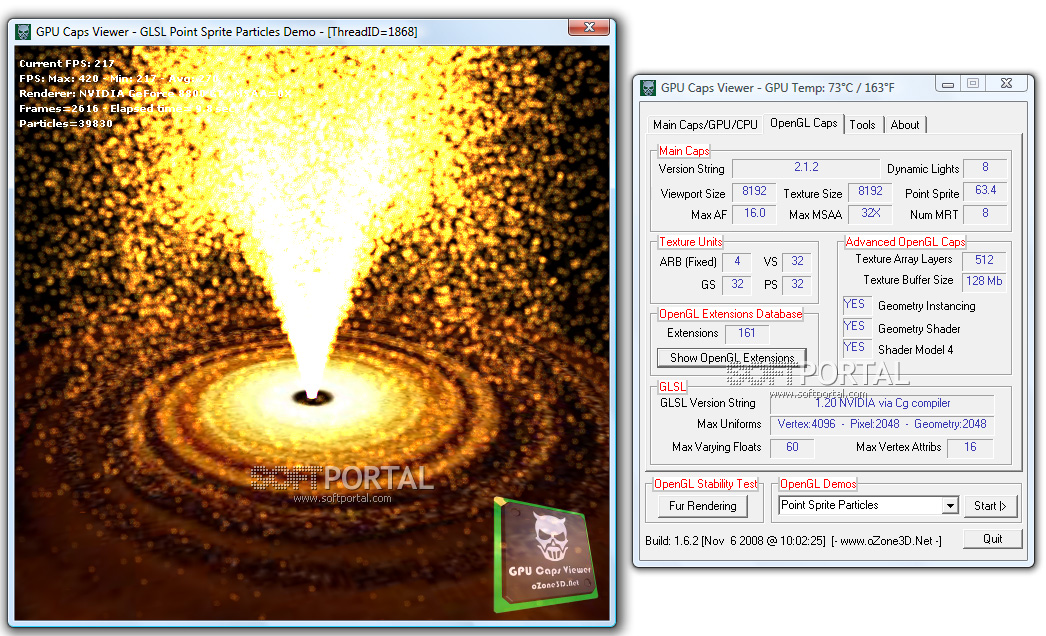Click the Max MSAA value 32X
The width and height of the screenshot is (1046, 636).
click(x=870, y=214)
